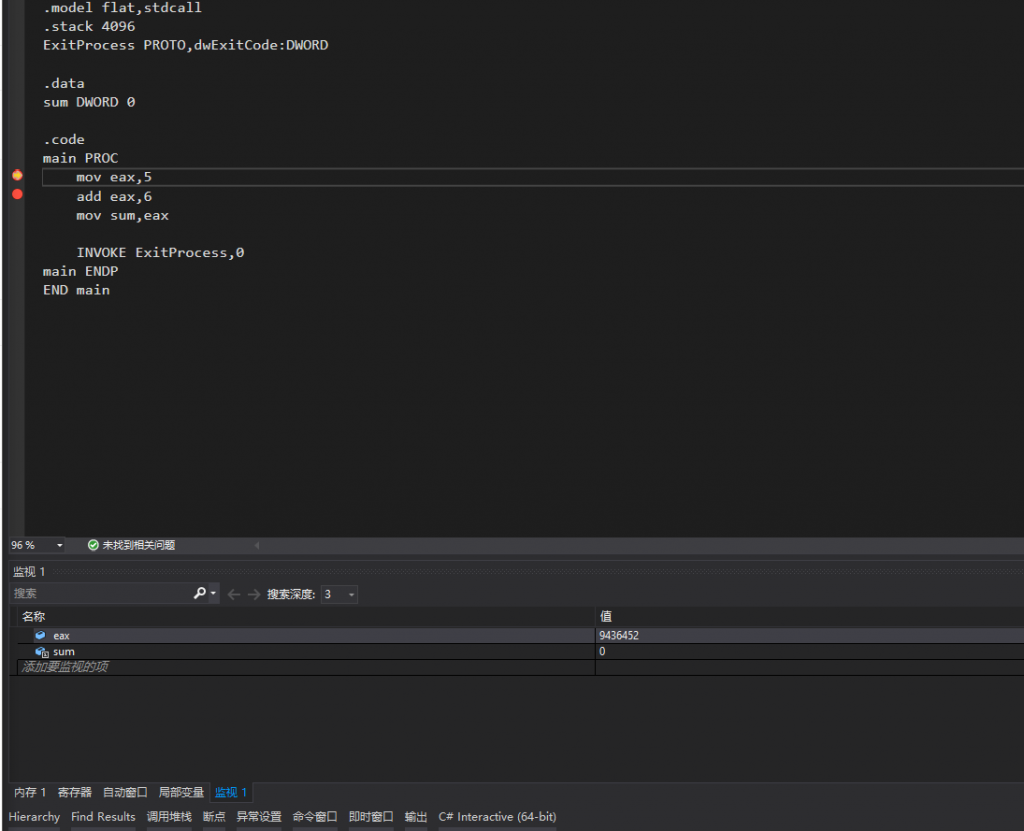This screenshot has height=831, width=1024.
Task: Open the 调用堆栈 tab
Action: click(169, 817)
